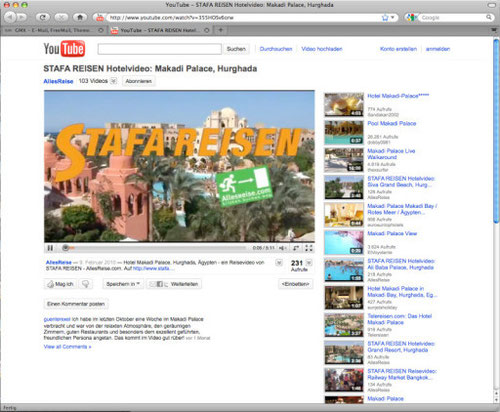500x412 pixels.
Task: Open STAFA REISEN Grand Resort, Hurghada link
Action: [x=401, y=347]
